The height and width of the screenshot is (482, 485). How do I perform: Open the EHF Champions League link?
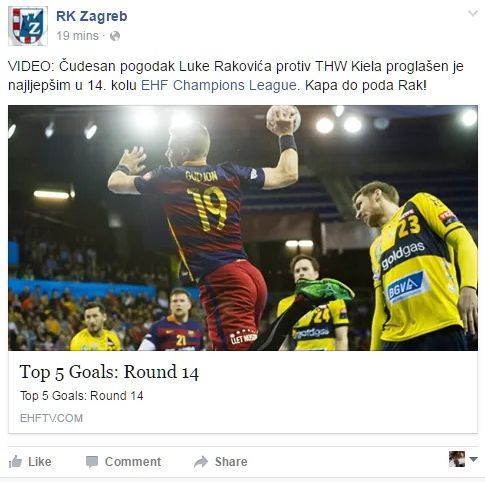click(x=218, y=85)
